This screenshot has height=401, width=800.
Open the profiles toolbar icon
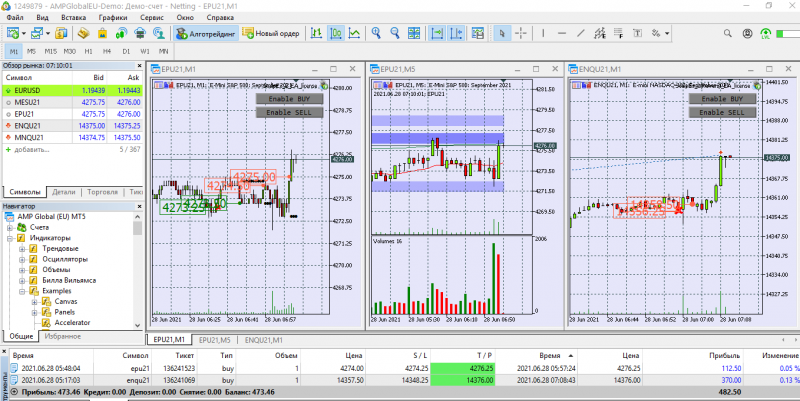[x=37, y=34]
